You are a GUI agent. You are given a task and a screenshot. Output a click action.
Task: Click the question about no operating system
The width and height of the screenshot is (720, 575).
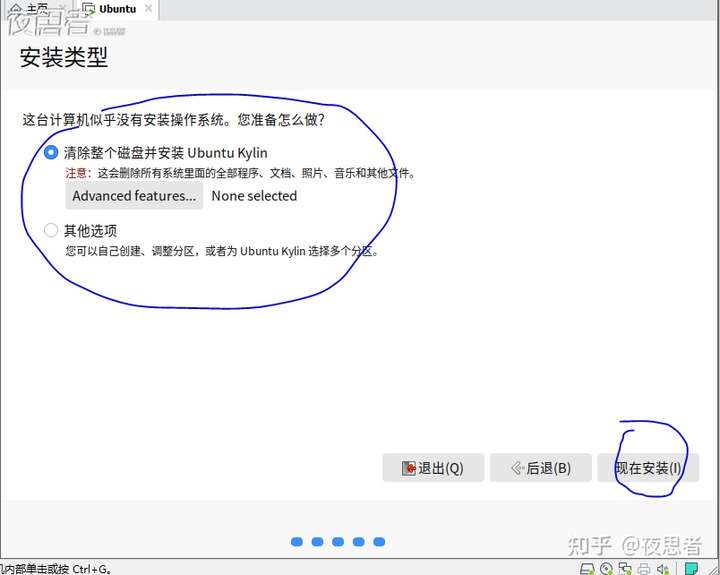(174, 120)
